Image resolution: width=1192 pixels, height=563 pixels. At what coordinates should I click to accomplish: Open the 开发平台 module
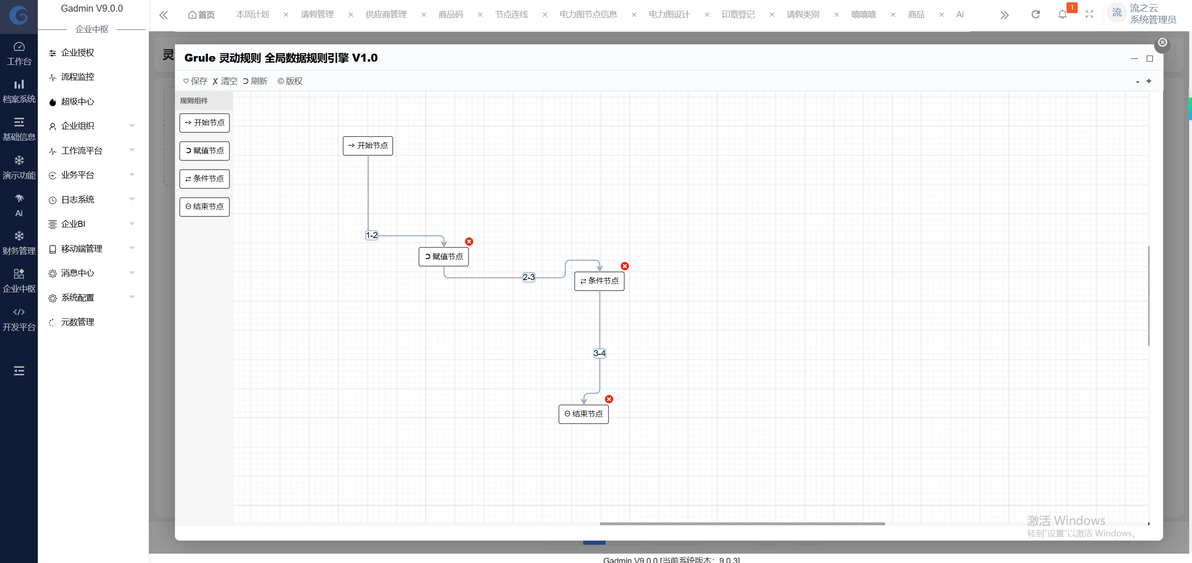(x=19, y=319)
